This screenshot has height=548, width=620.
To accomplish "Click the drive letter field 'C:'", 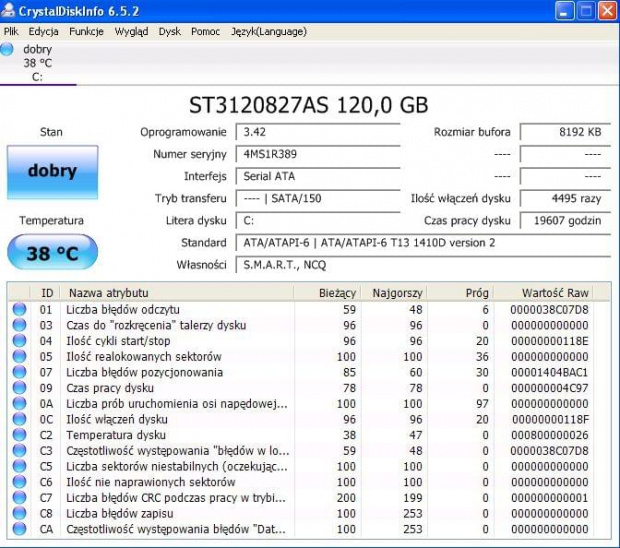I will 318,221.
